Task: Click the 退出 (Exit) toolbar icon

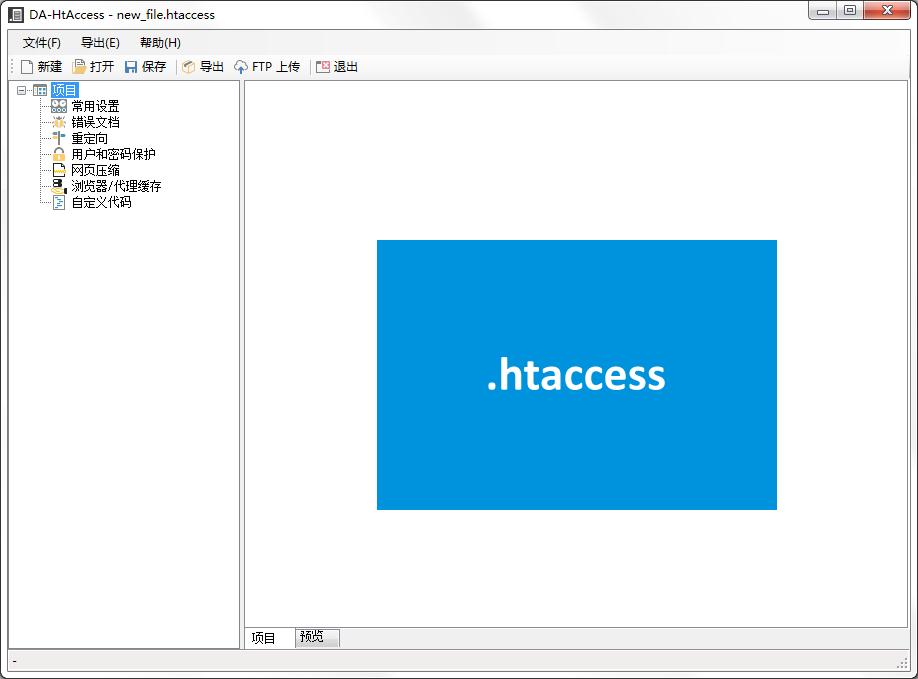Action: click(x=322, y=66)
